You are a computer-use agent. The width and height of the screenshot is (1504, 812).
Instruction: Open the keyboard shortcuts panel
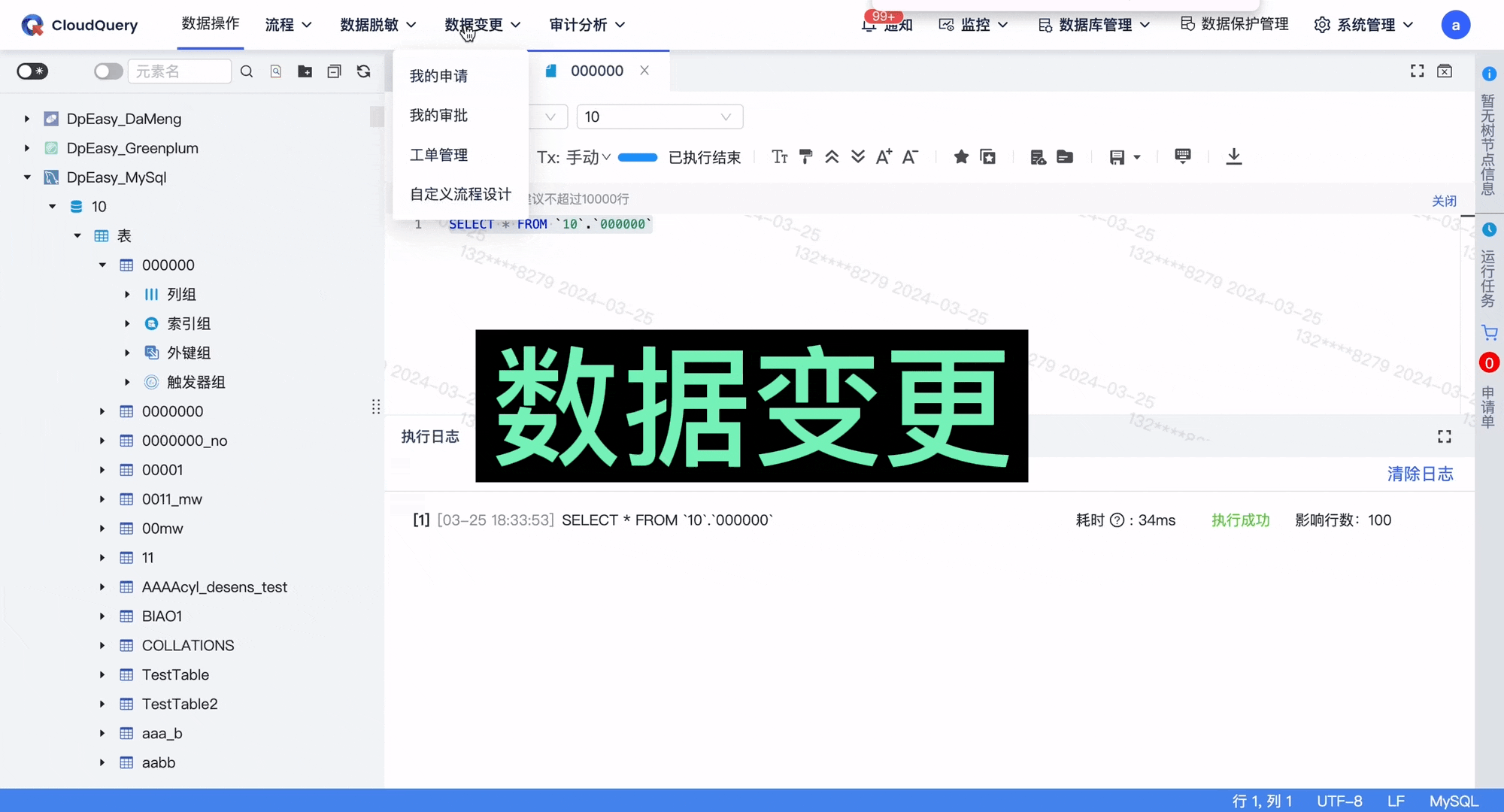coord(1182,156)
